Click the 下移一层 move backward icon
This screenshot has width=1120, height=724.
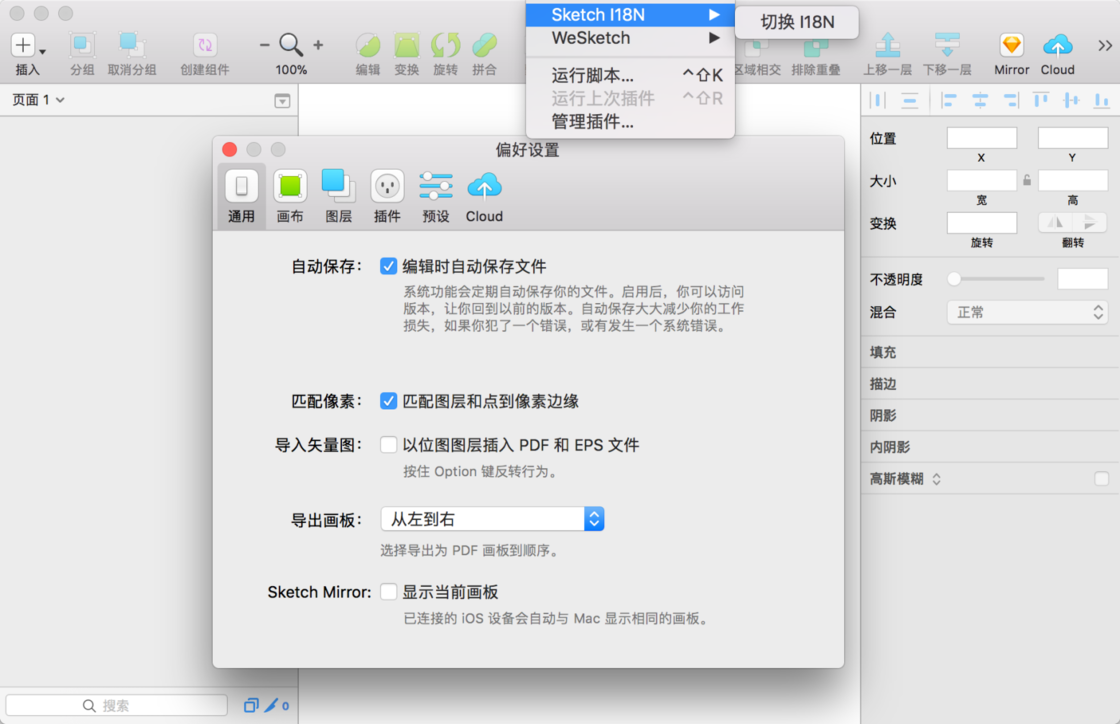pos(947,45)
